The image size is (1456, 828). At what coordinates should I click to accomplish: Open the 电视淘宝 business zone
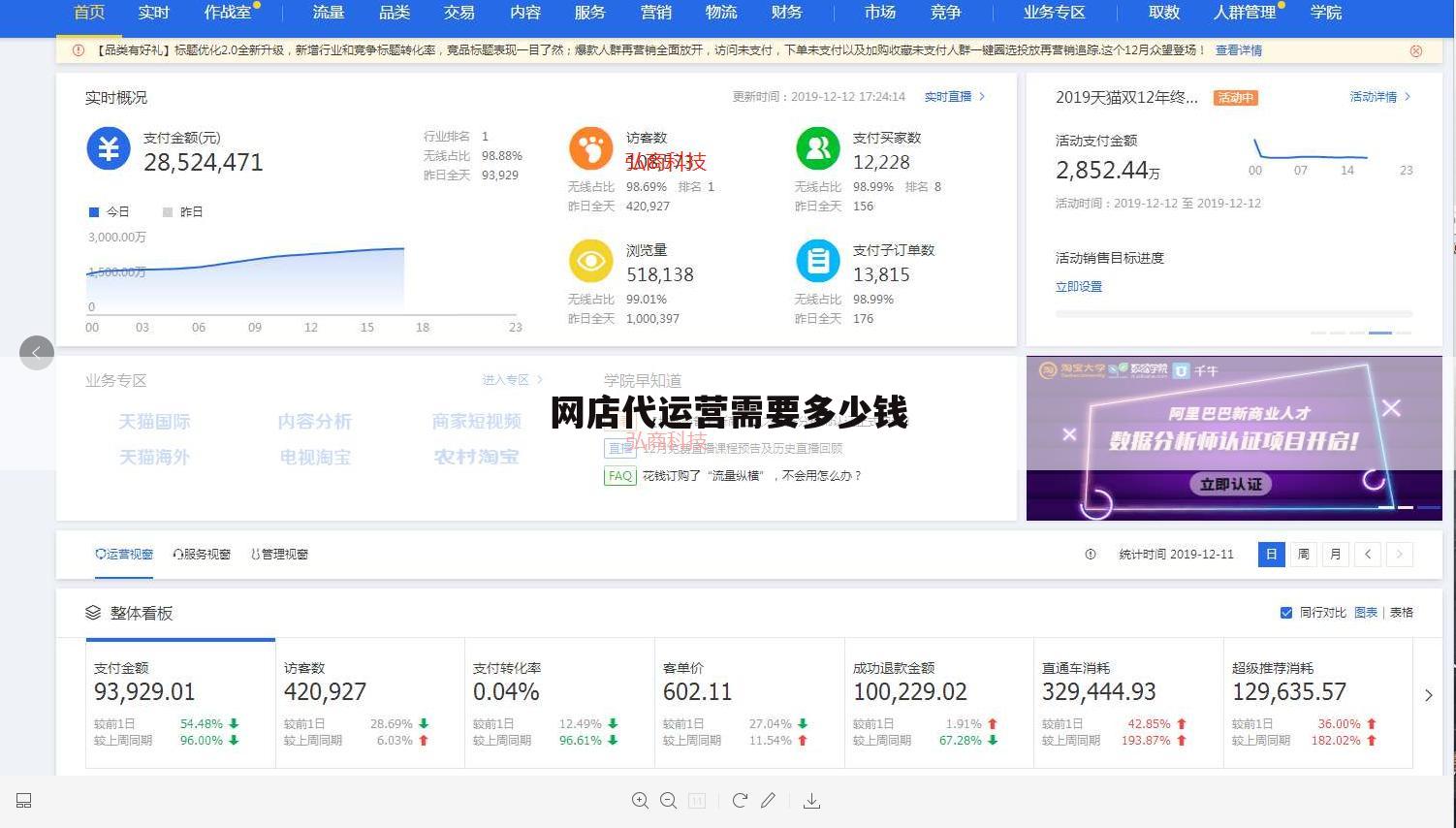(314, 457)
